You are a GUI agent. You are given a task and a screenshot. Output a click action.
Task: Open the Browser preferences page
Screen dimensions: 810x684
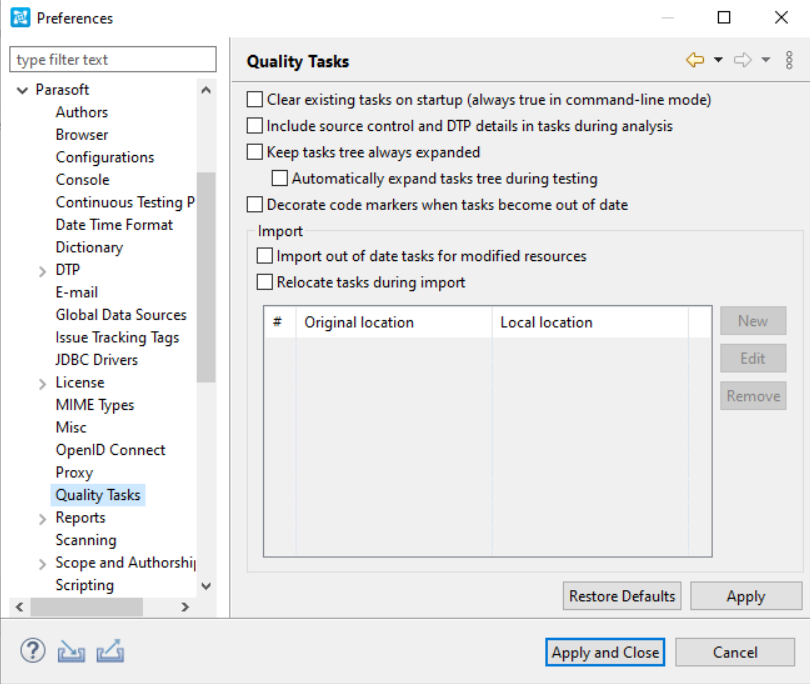[x=82, y=135]
